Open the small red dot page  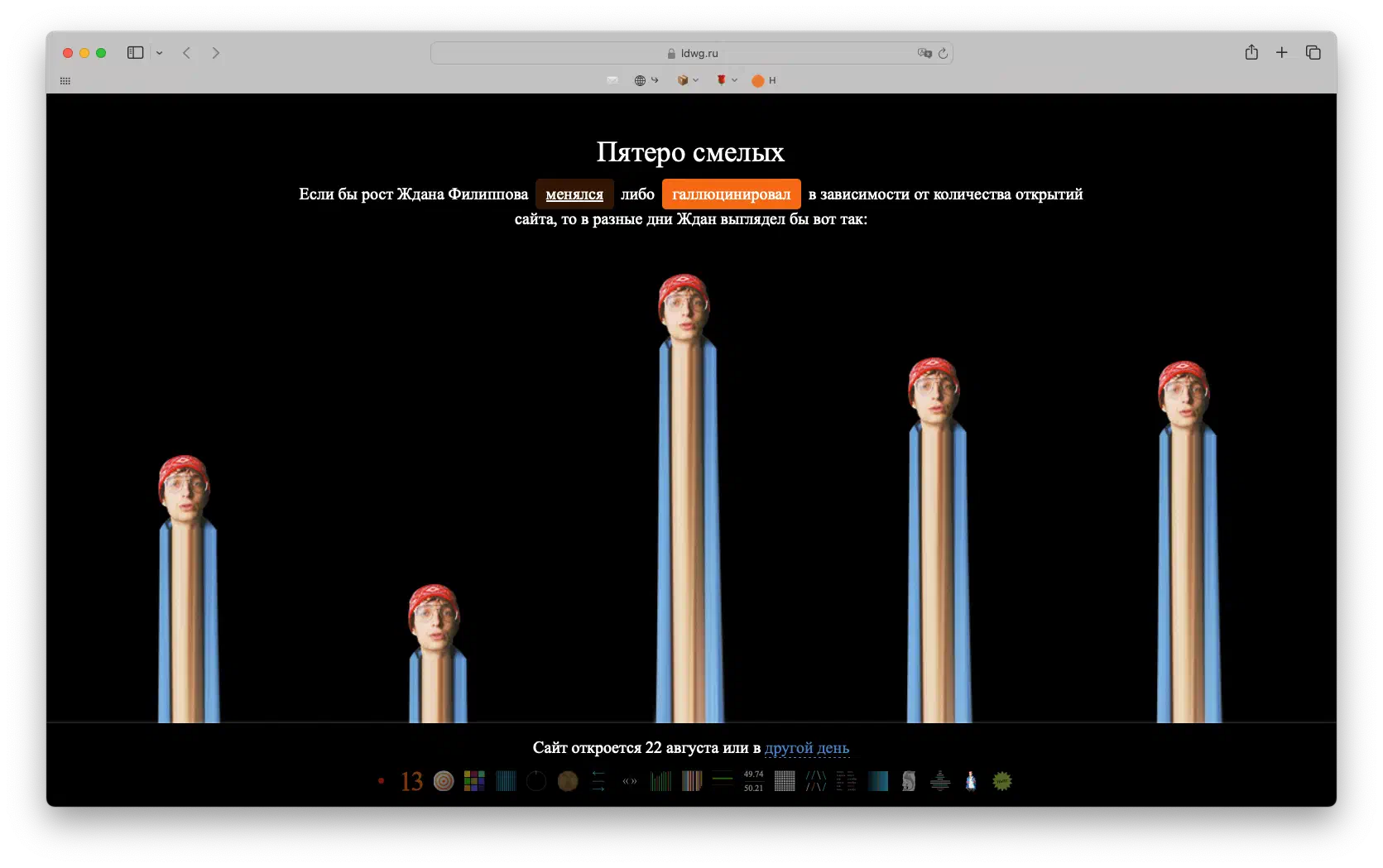[381, 781]
